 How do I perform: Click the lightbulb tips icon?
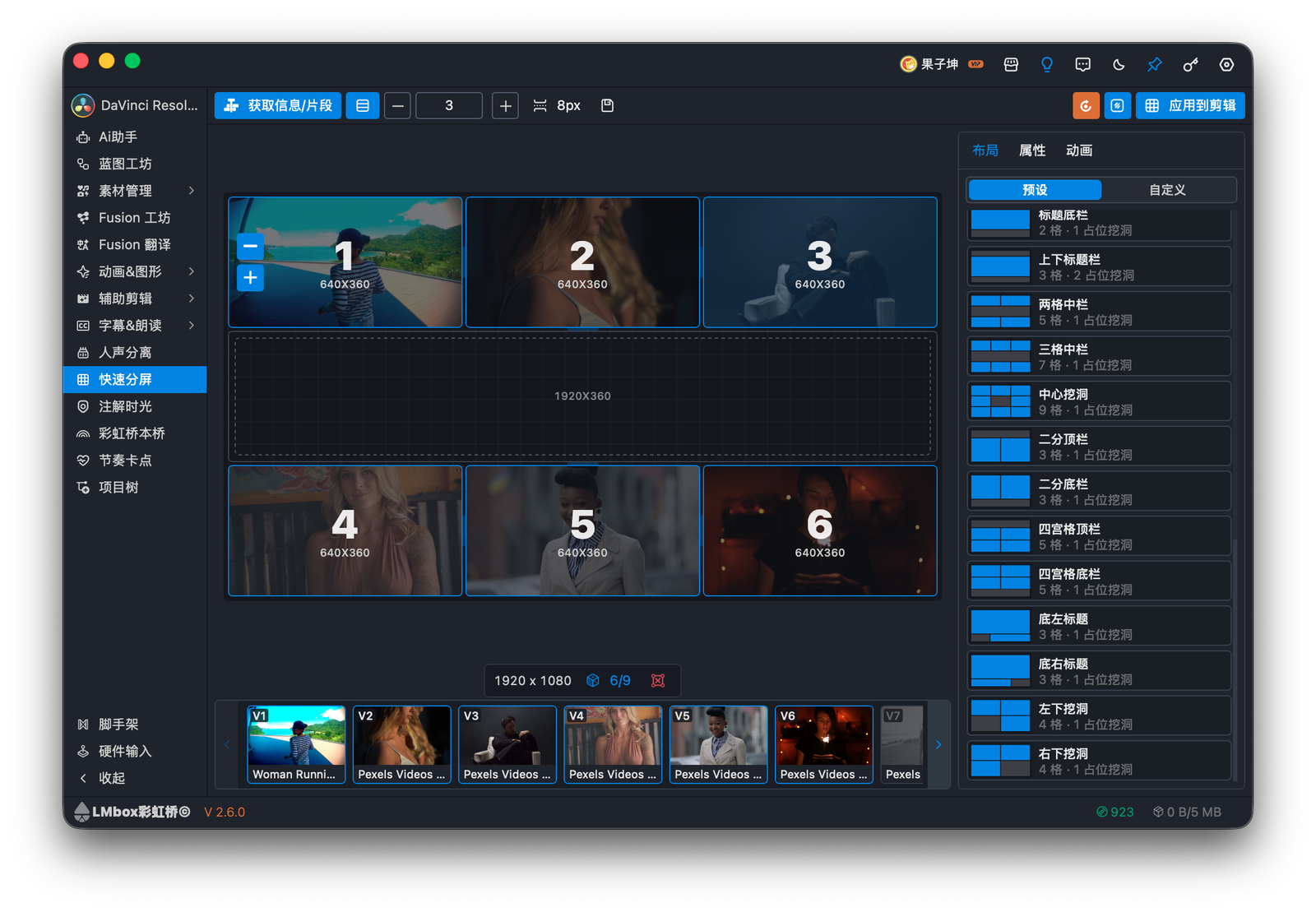click(1046, 64)
